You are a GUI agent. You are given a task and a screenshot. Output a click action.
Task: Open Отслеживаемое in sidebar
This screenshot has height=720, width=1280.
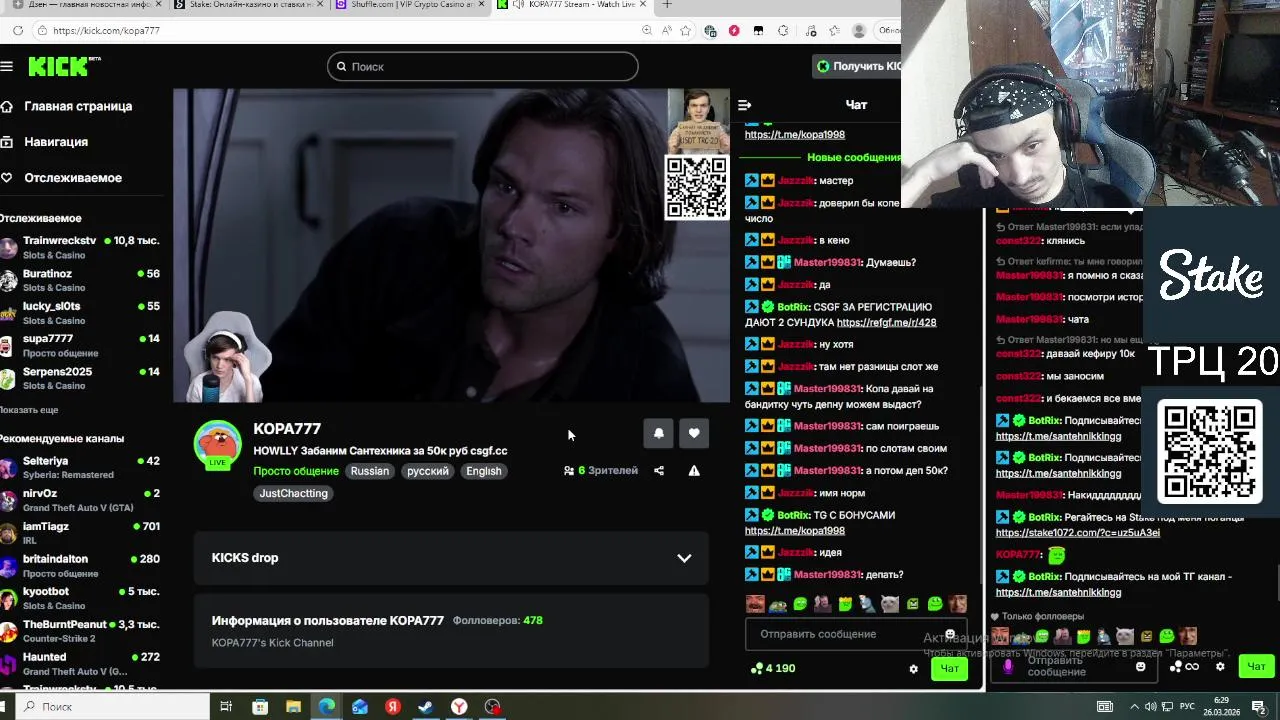tap(61, 178)
